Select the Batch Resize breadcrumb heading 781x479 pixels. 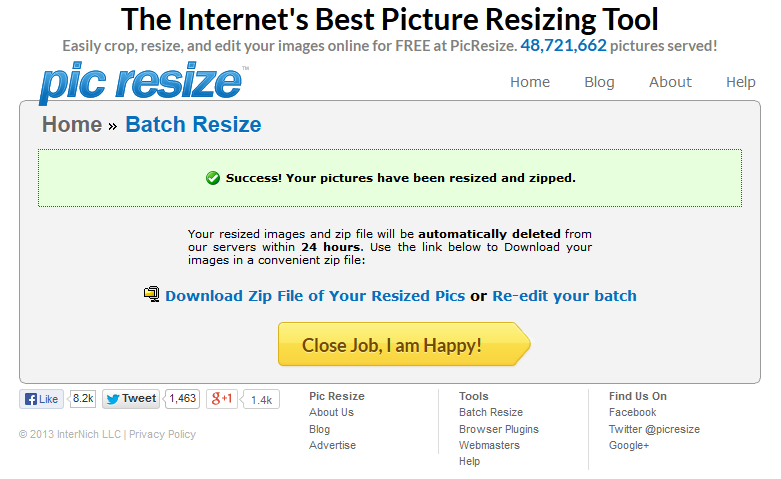coord(193,124)
